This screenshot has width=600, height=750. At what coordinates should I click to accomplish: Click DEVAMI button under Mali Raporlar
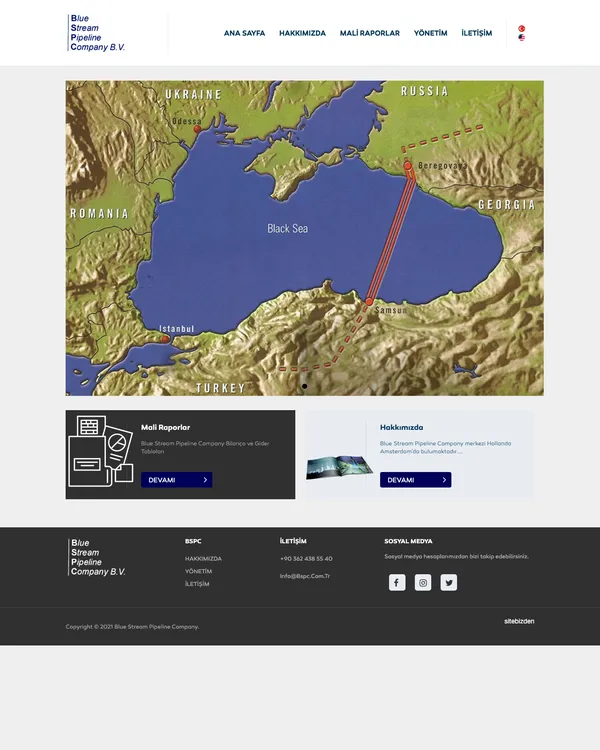[177, 480]
